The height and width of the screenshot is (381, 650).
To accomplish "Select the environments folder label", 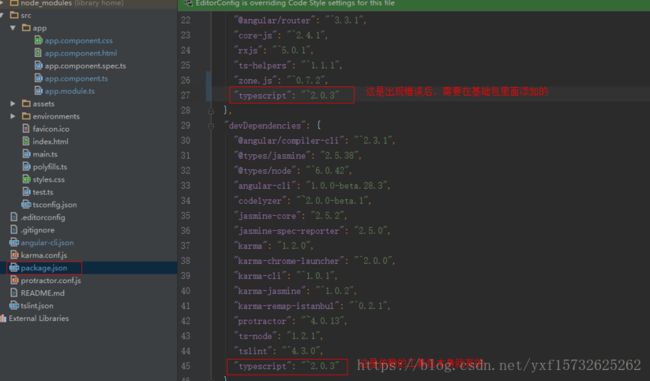I will [x=56, y=116].
